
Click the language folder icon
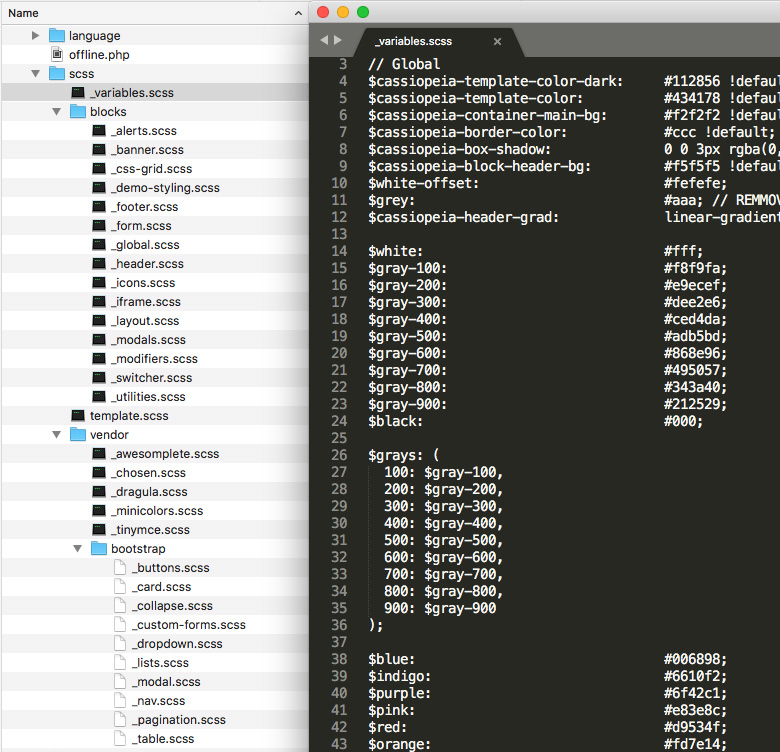[x=57, y=35]
